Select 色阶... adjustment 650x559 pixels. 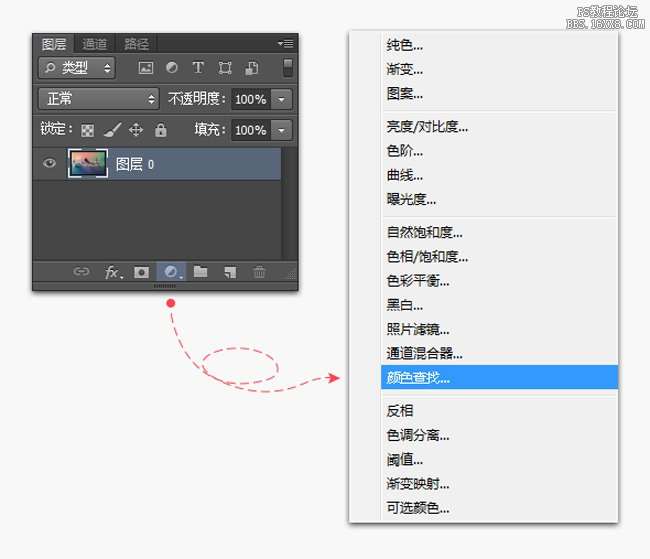coord(499,151)
